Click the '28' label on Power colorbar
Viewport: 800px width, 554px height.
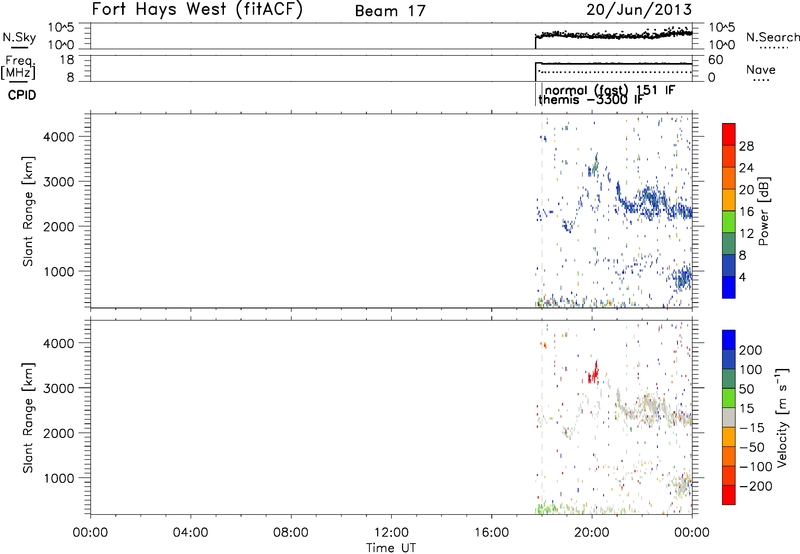pos(746,146)
